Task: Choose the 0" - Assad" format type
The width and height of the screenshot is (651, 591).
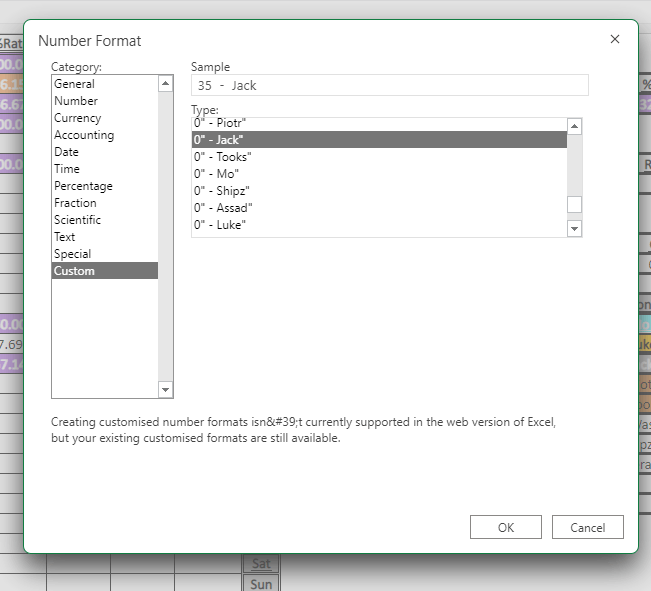Action: coord(379,208)
